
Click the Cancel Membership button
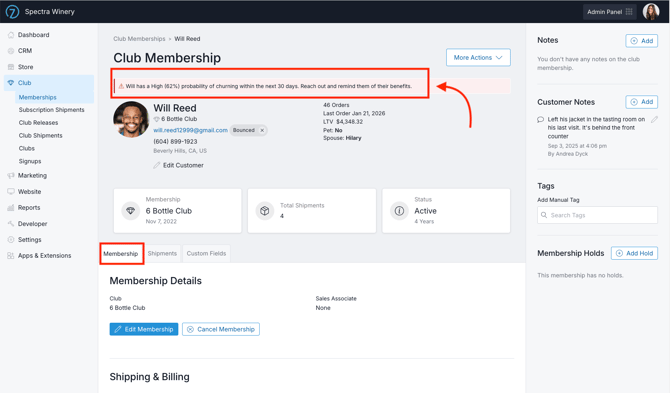(221, 329)
